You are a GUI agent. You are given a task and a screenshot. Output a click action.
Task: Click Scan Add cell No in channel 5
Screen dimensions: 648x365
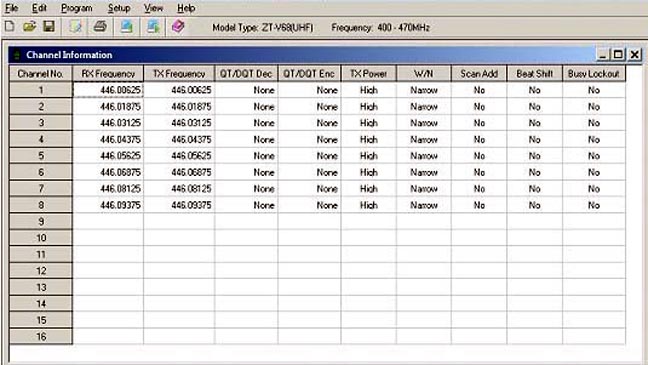click(x=479, y=156)
